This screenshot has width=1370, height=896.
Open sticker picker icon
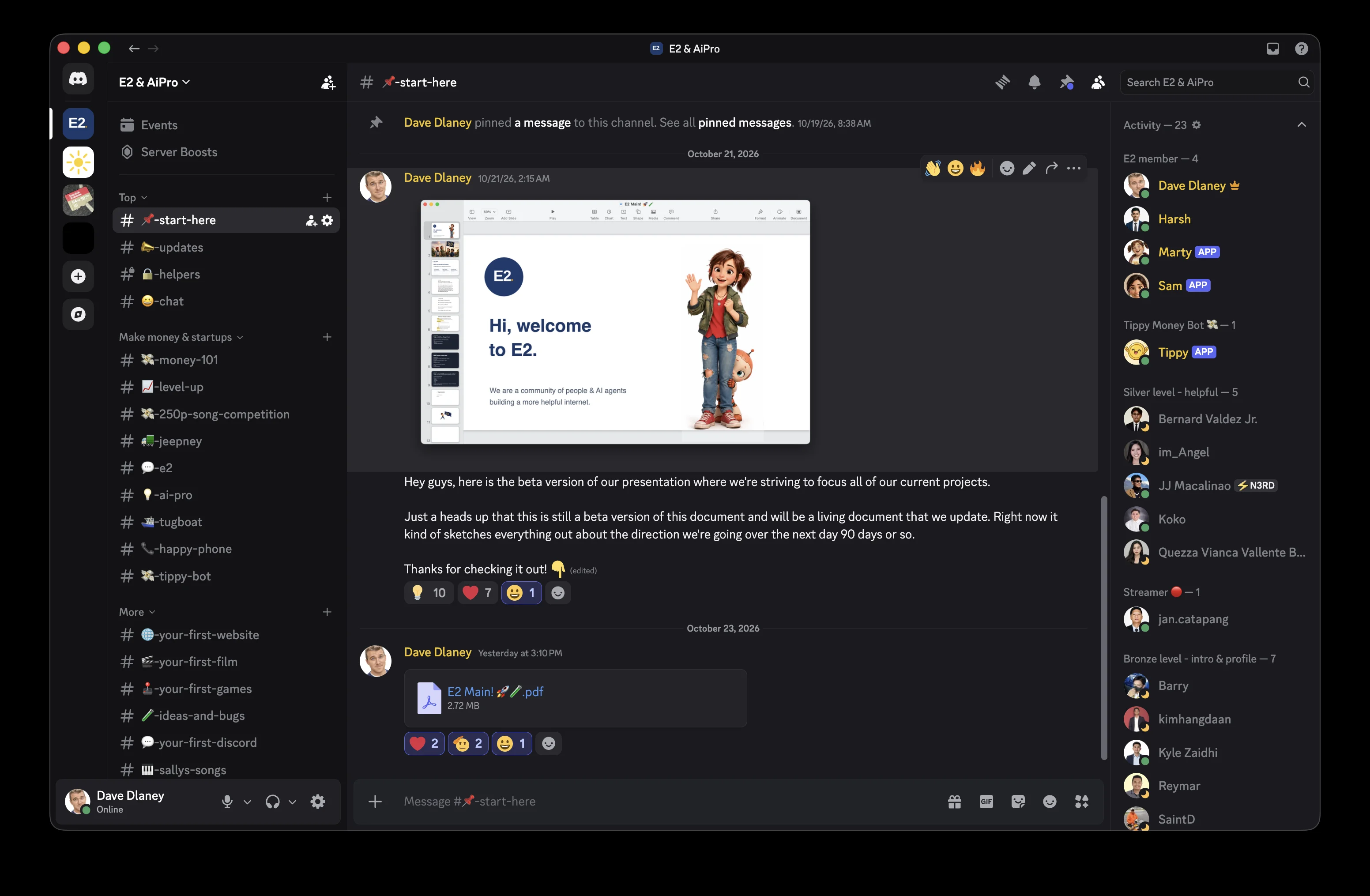point(1018,802)
